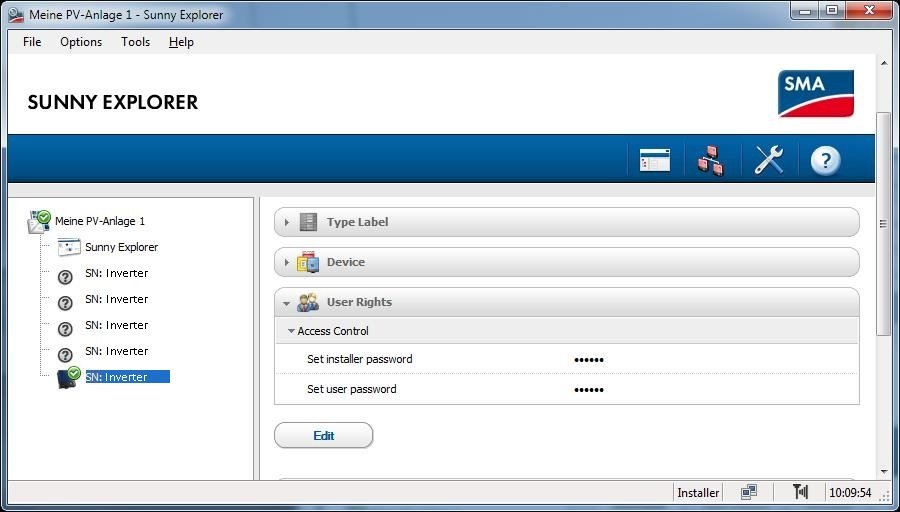Open the help question mark icon
Image resolution: width=900 pixels, height=512 pixels.
click(x=825, y=160)
